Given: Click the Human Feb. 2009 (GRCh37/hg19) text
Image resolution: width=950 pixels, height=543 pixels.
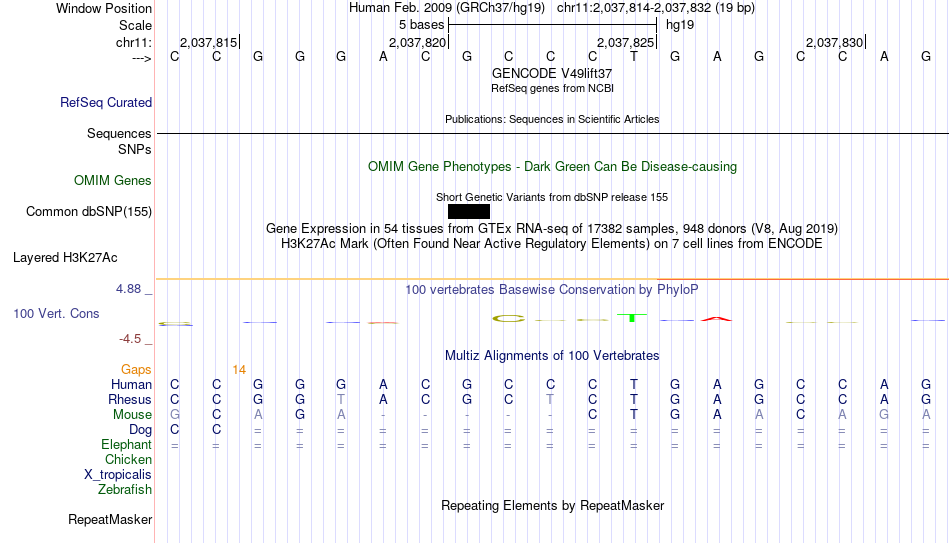Looking at the screenshot, I should 447,8.
